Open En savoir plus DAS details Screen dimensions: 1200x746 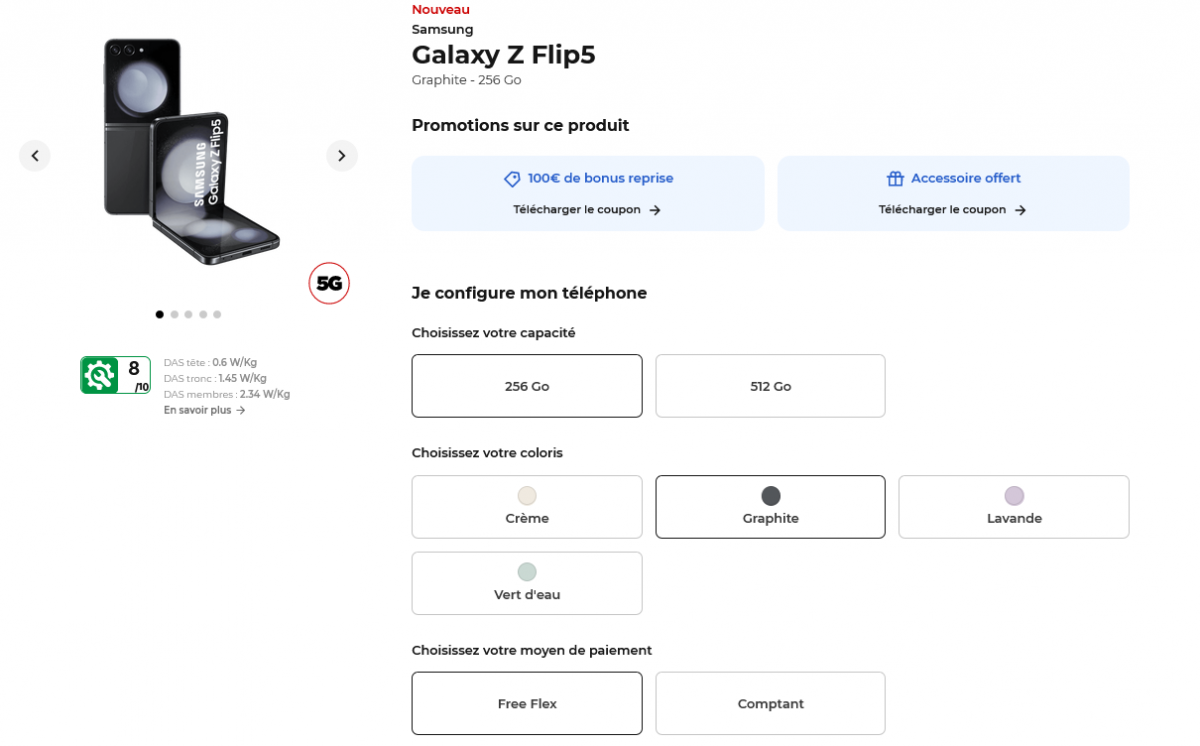pyautogui.click(x=198, y=410)
